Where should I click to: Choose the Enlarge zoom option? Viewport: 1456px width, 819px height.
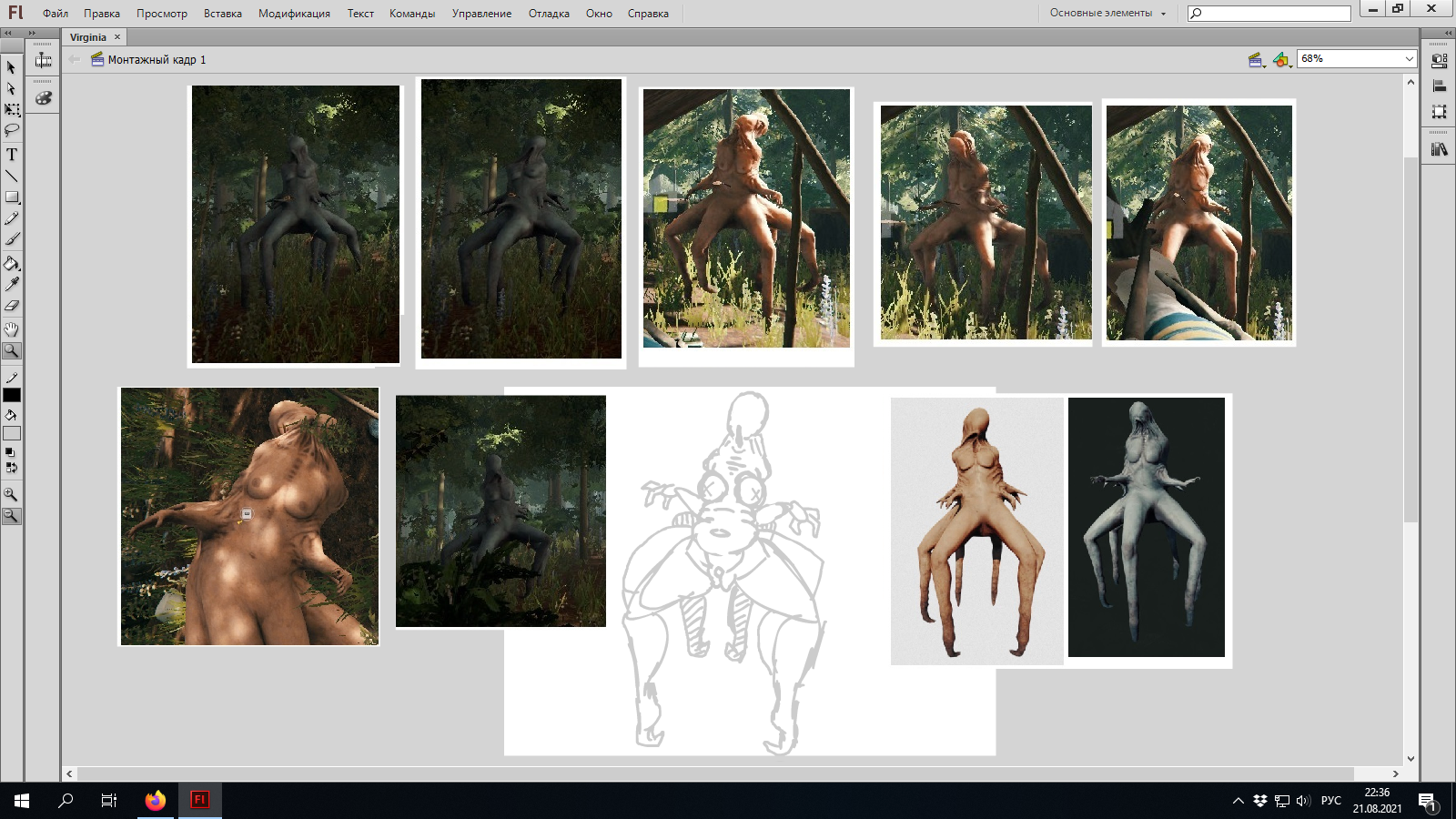(11, 494)
